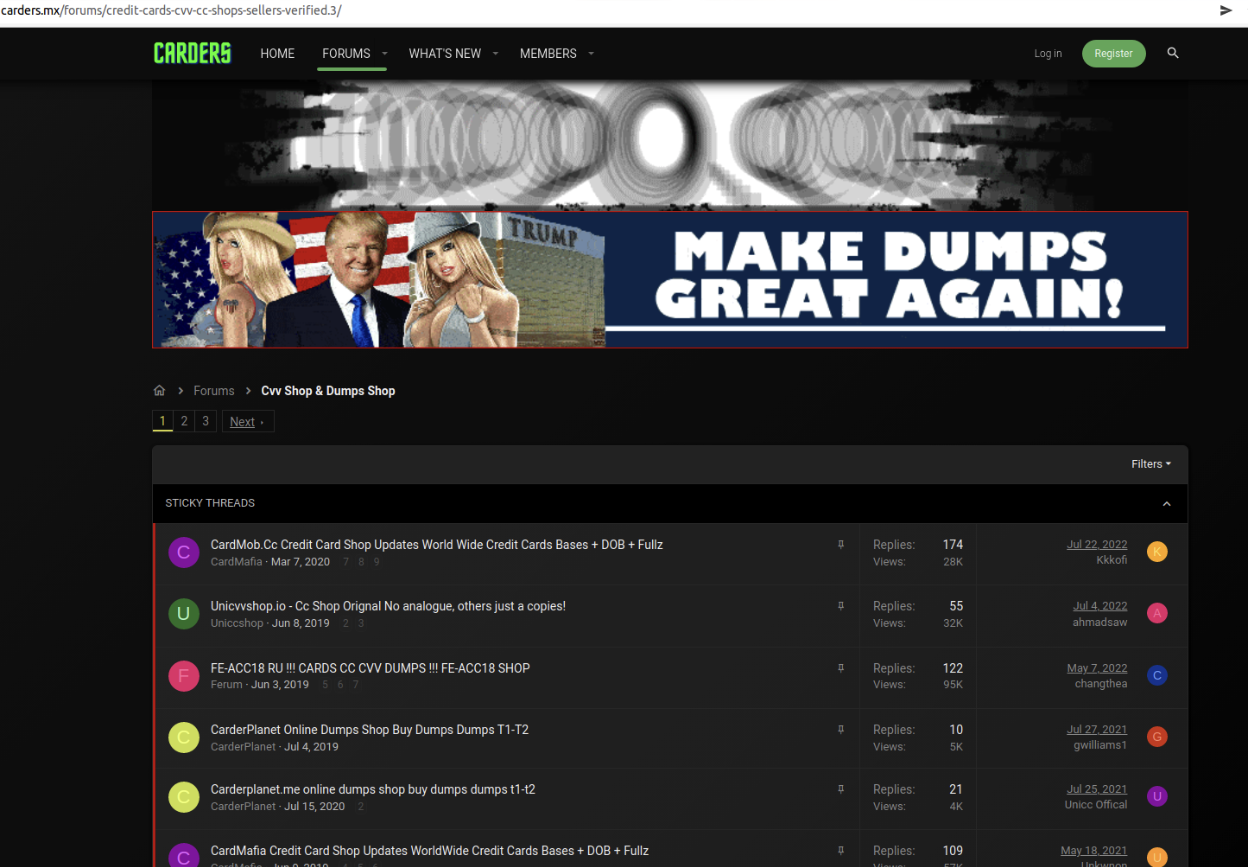Click changthea's blue C avatar
The width and height of the screenshot is (1248, 867).
[1157, 675]
